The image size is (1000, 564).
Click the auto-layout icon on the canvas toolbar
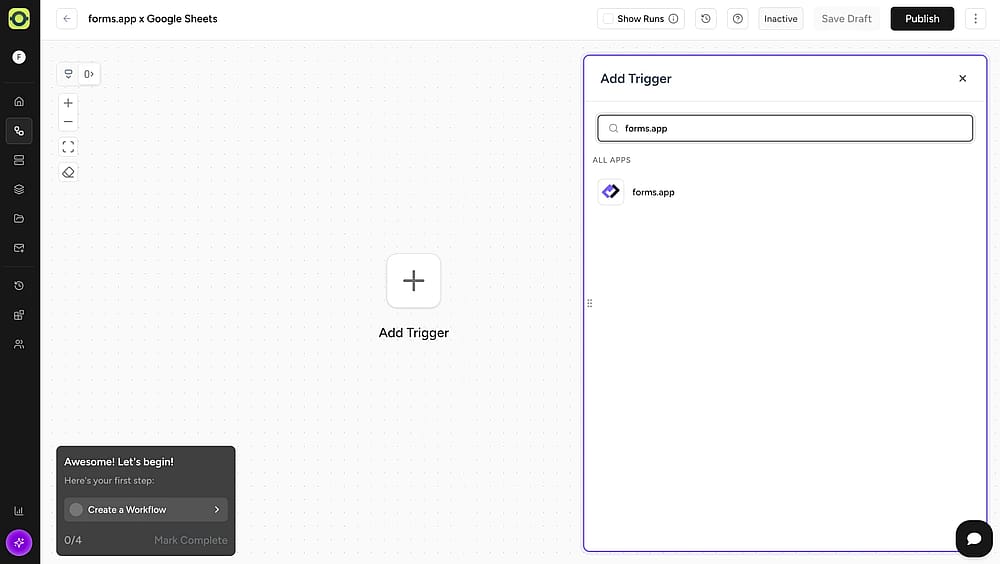pyautogui.click(x=68, y=74)
